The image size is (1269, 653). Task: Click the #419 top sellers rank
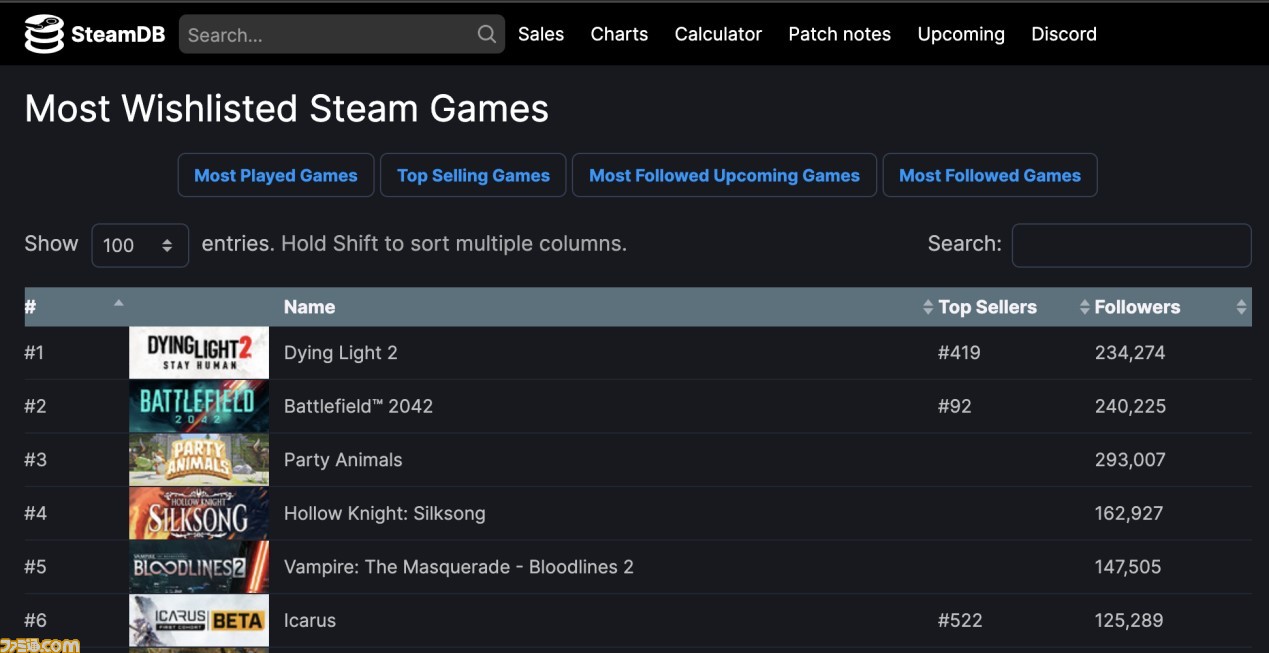tap(959, 352)
